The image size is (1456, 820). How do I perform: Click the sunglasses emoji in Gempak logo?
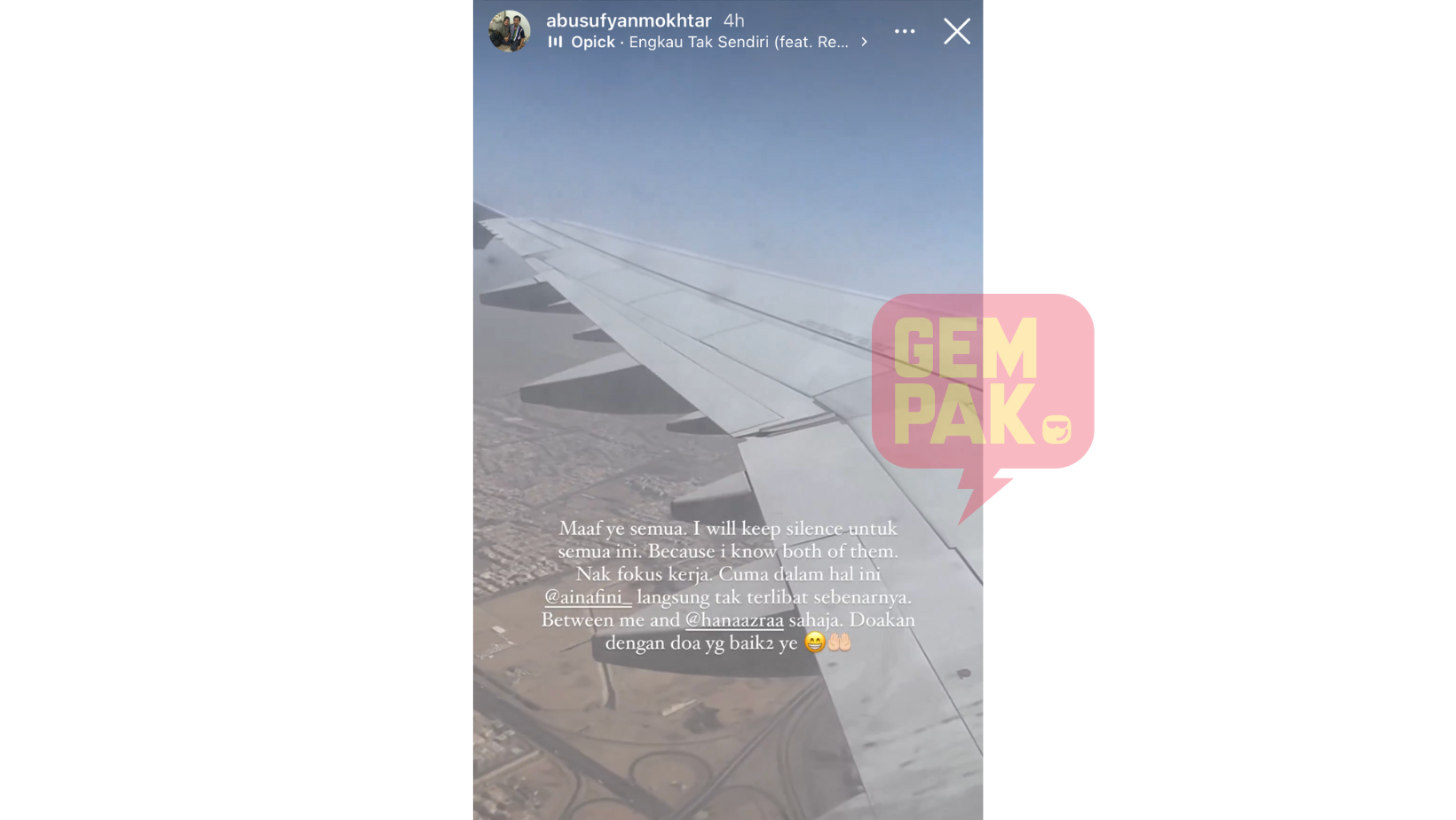[1056, 430]
